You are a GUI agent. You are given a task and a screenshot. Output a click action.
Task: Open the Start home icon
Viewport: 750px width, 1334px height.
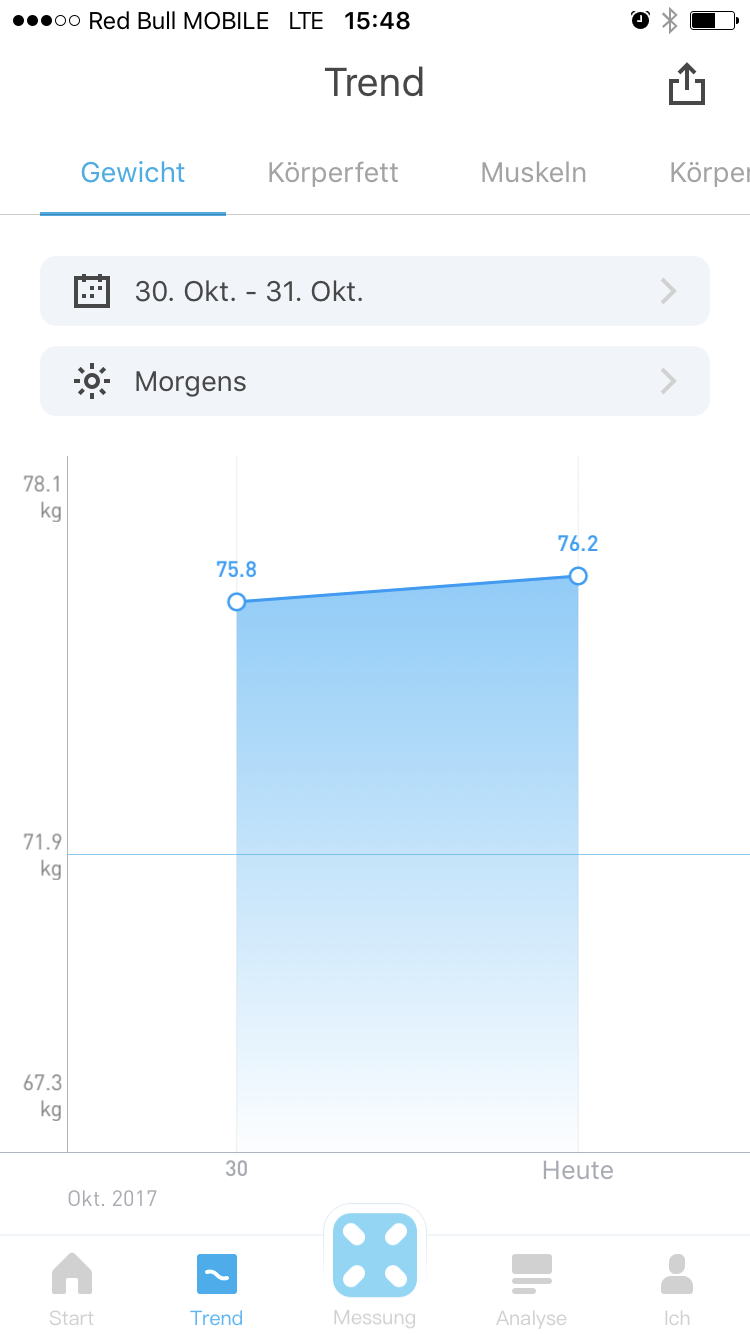72,1274
